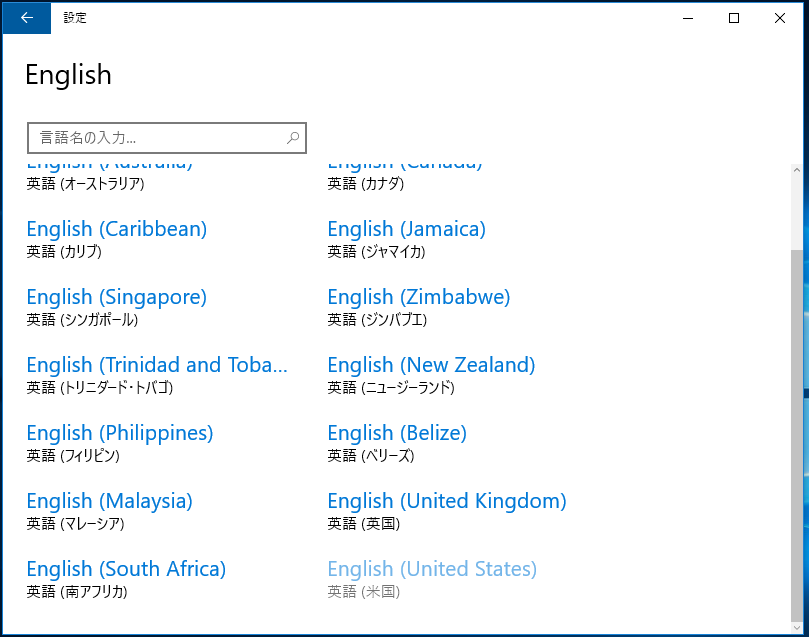Click the greyed English (United States) entry
This screenshot has width=809, height=637.
[432, 580]
